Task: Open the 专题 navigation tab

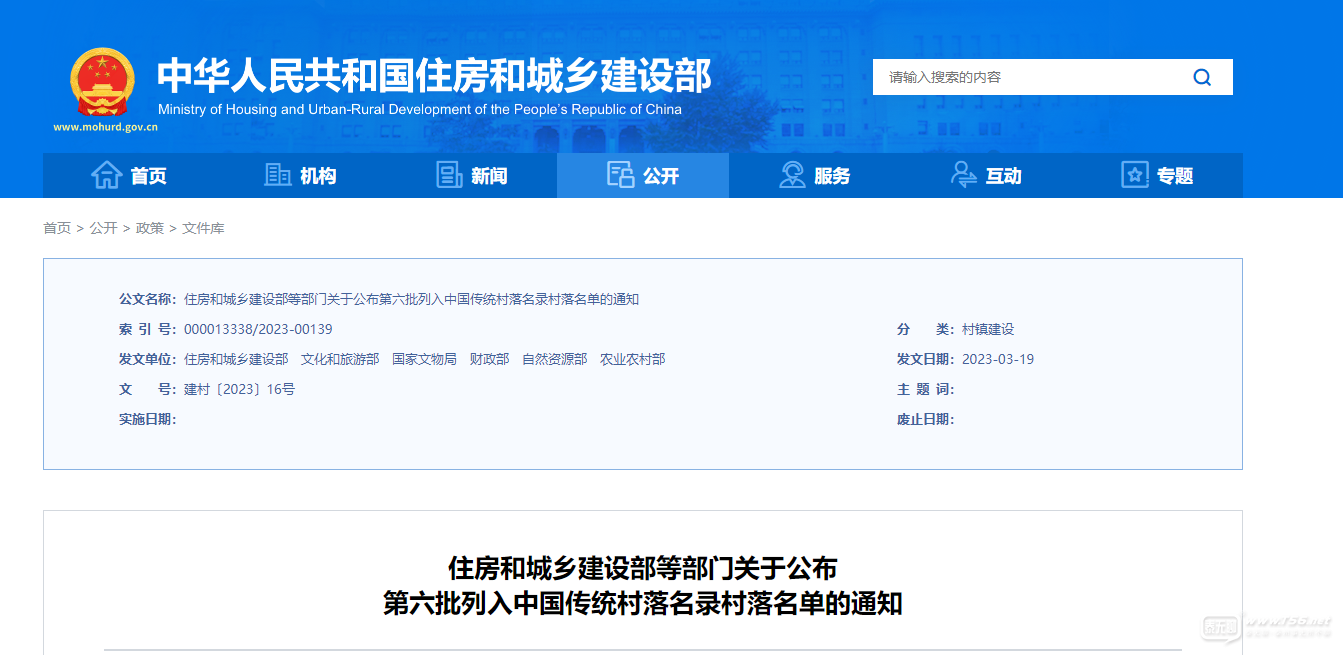Action: click(1157, 175)
